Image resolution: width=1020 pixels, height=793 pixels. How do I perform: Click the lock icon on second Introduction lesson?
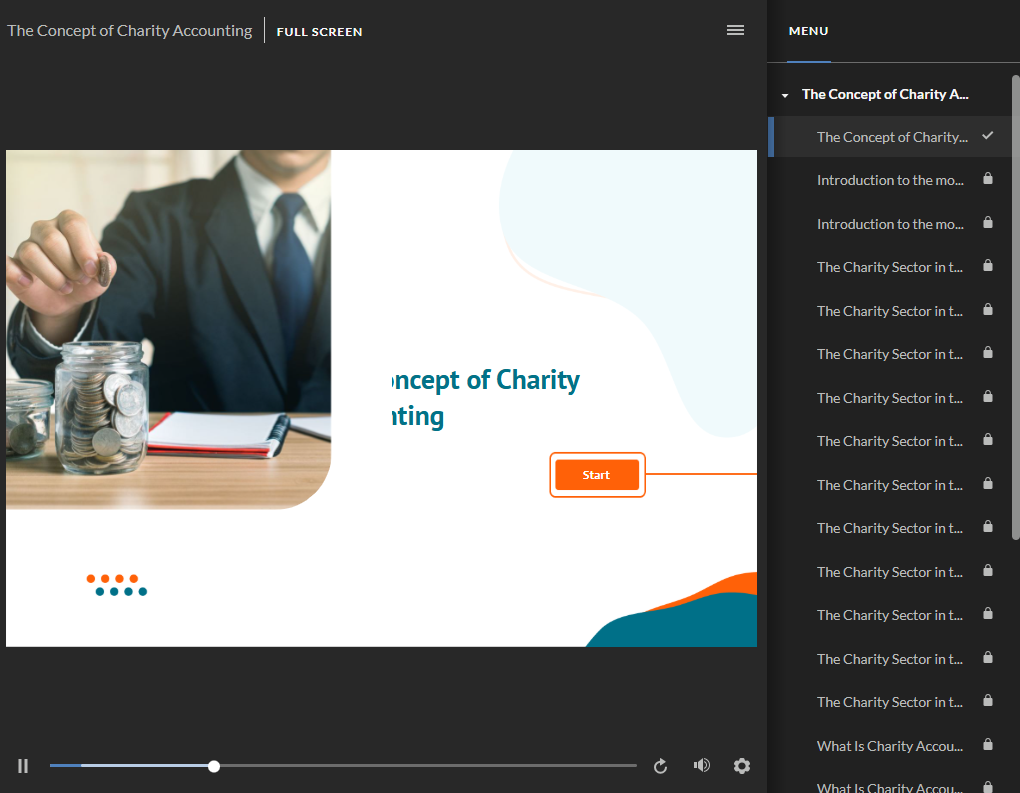click(x=987, y=224)
